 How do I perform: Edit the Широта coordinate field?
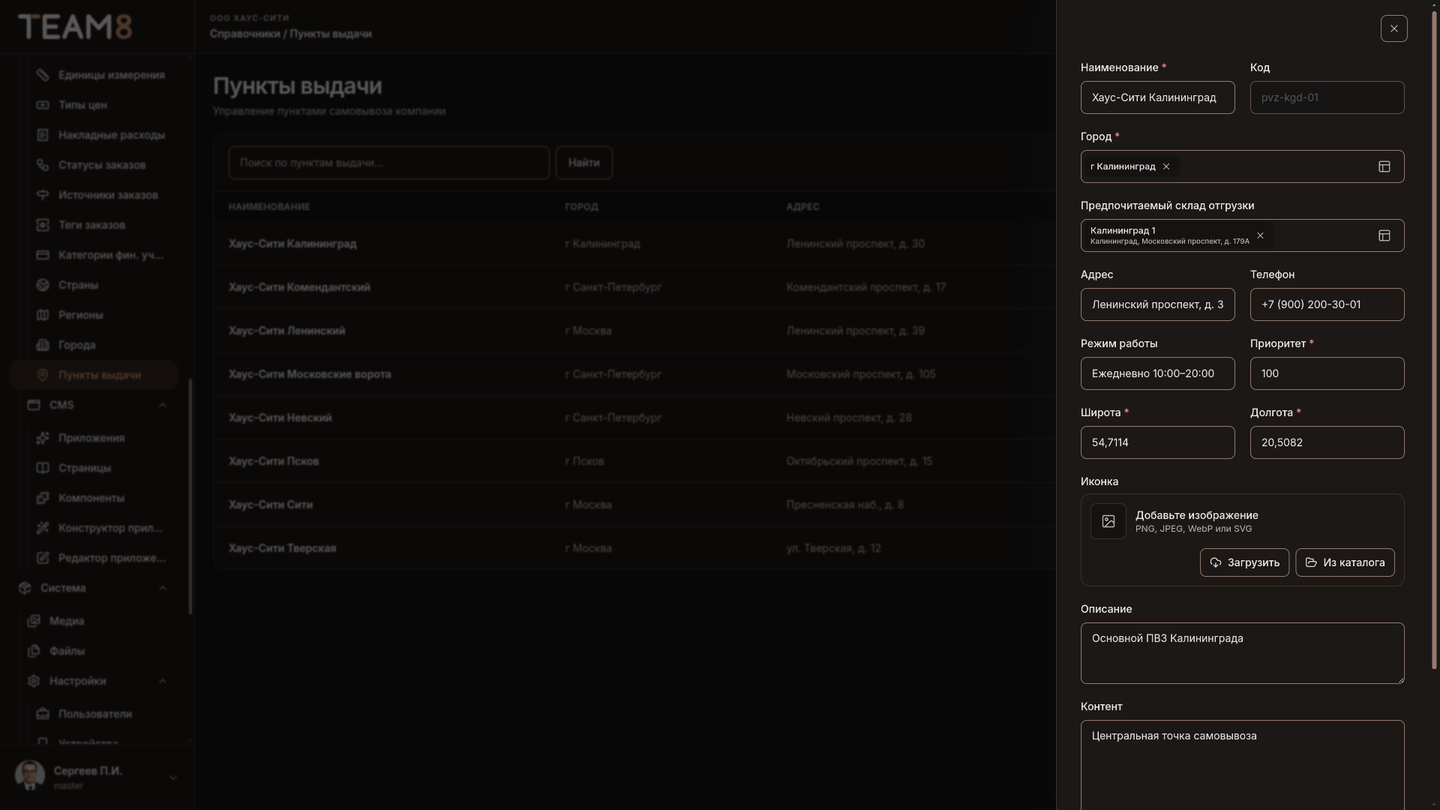click(x=1157, y=443)
